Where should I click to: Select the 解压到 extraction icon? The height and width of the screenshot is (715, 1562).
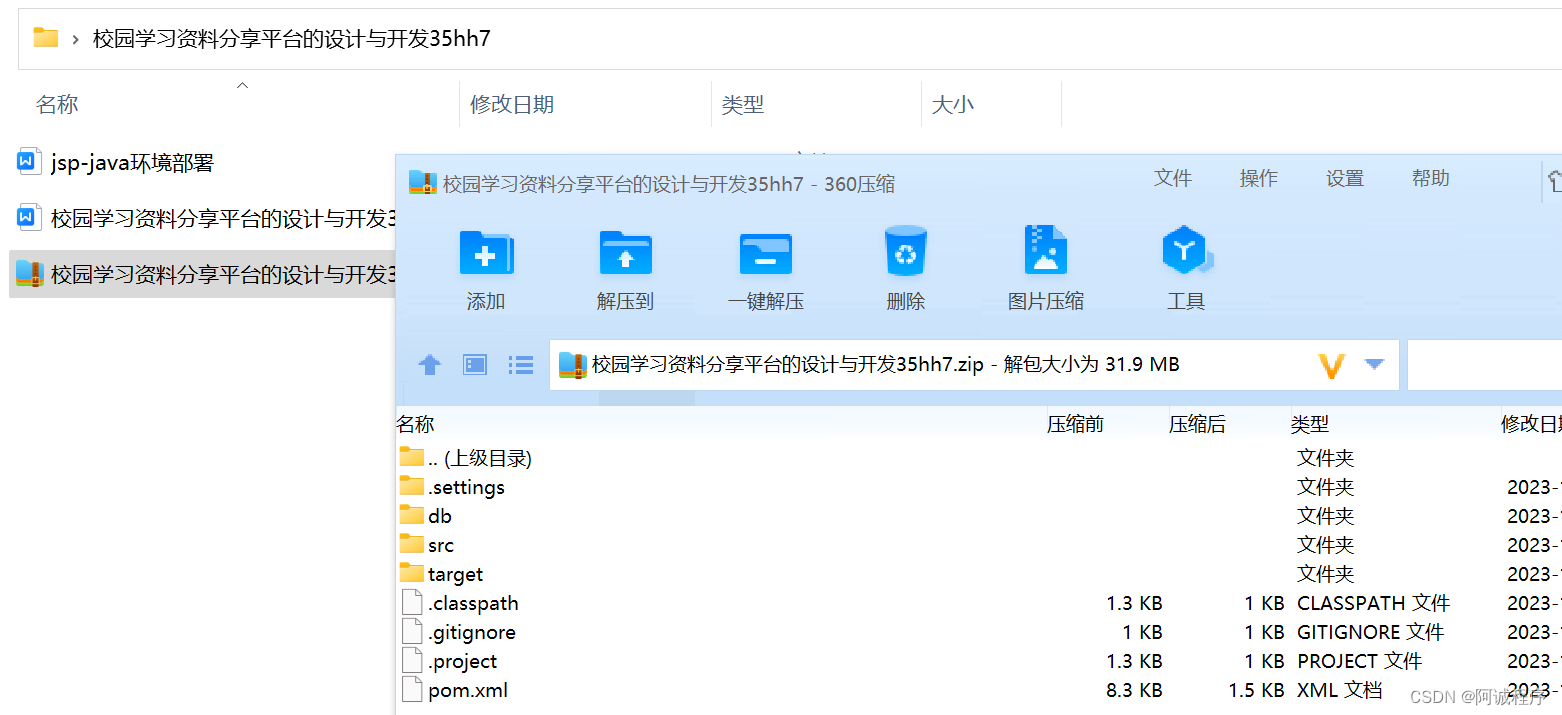tap(625, 268)
